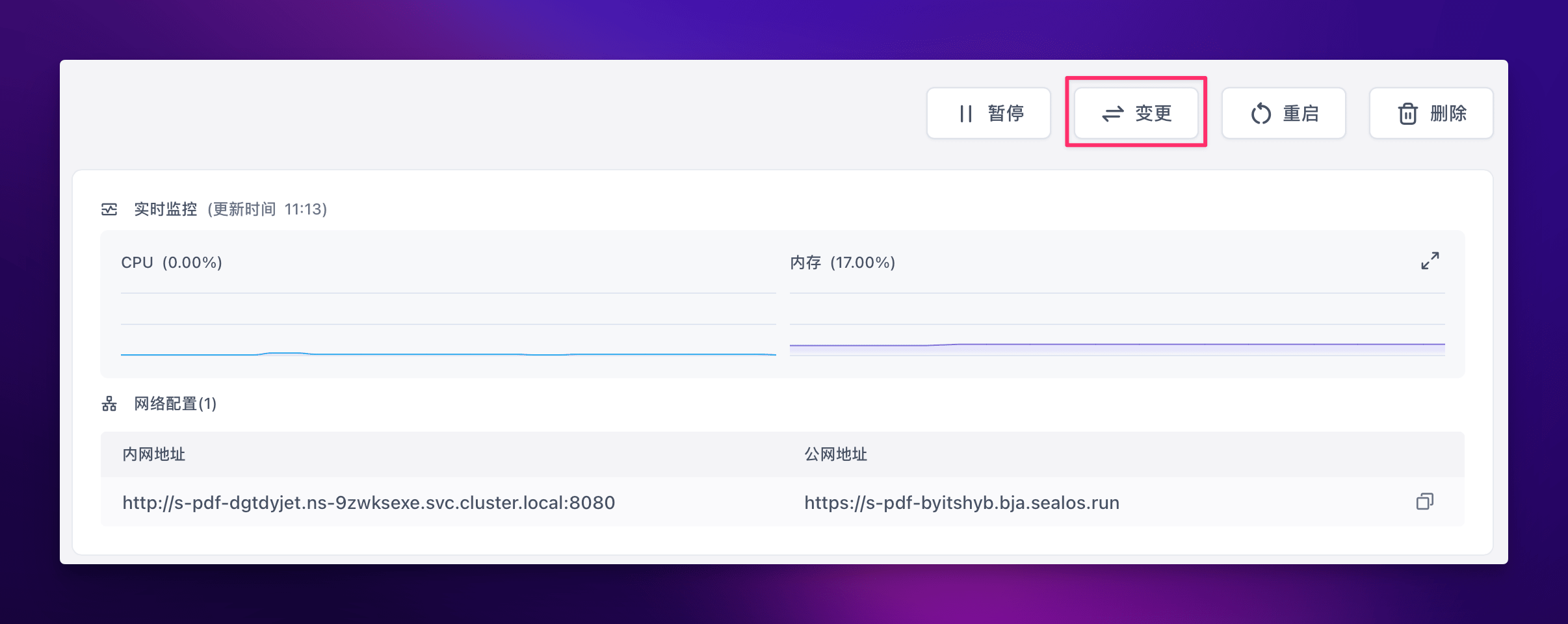
Task: Click the 内存 (17.00%) label
Action: tap(843, 263)
